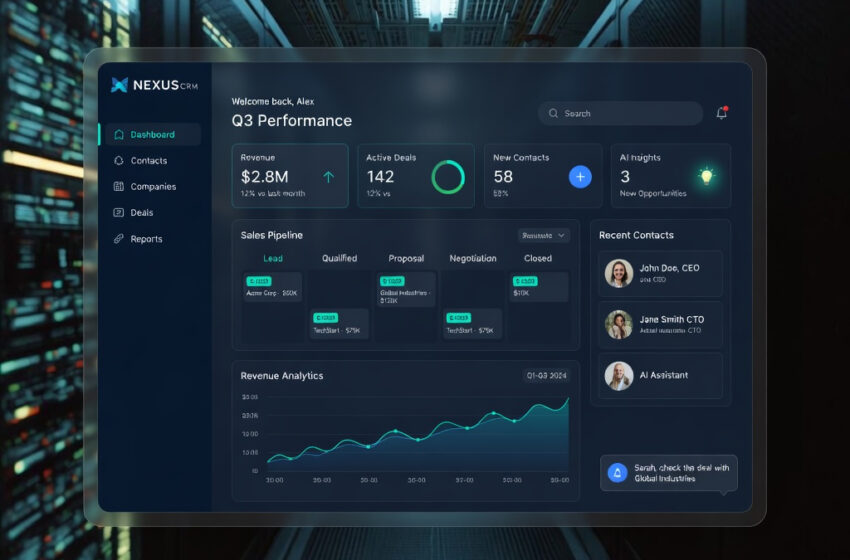Click the Revenue Analytics title
Viewport: 850px width, 560px height.
pos(281,376)
